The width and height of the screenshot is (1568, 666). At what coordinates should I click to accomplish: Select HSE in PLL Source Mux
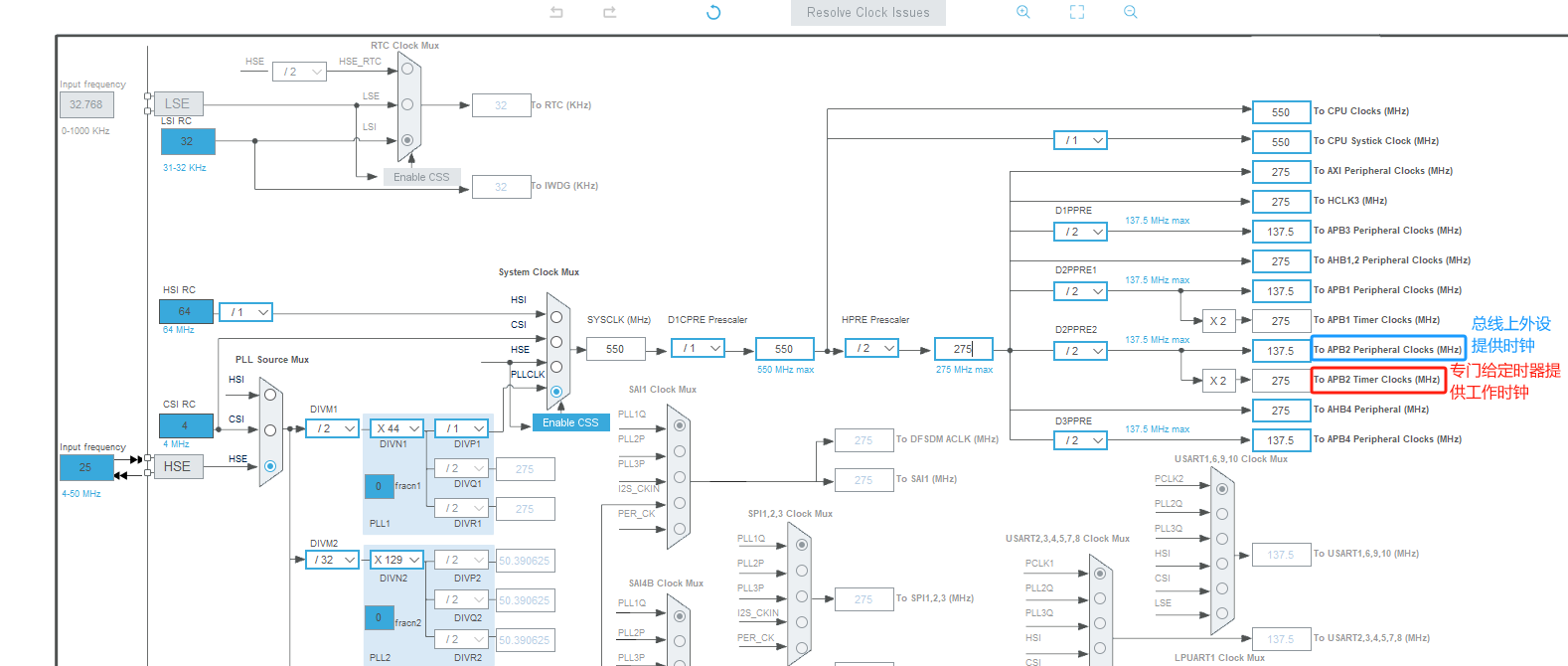point(269,466)
